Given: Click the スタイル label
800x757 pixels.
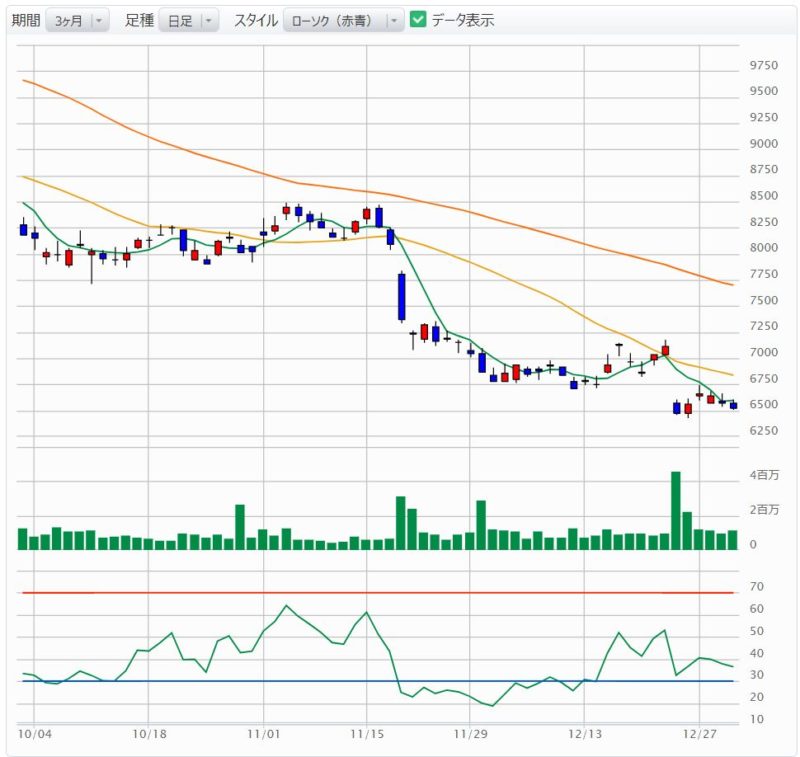Looking at the screenshot, I should click(256, 20).
